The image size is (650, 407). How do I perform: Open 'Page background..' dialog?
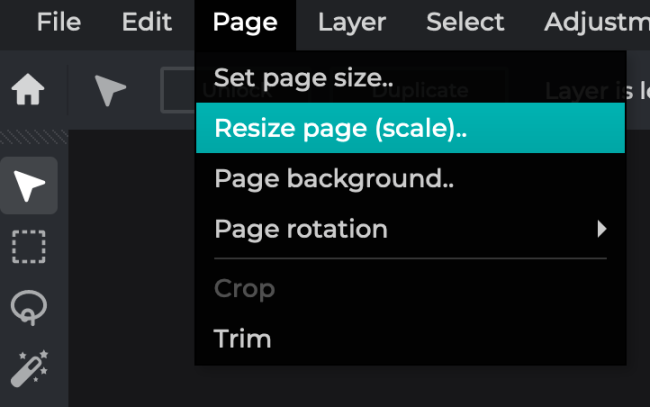334,179
